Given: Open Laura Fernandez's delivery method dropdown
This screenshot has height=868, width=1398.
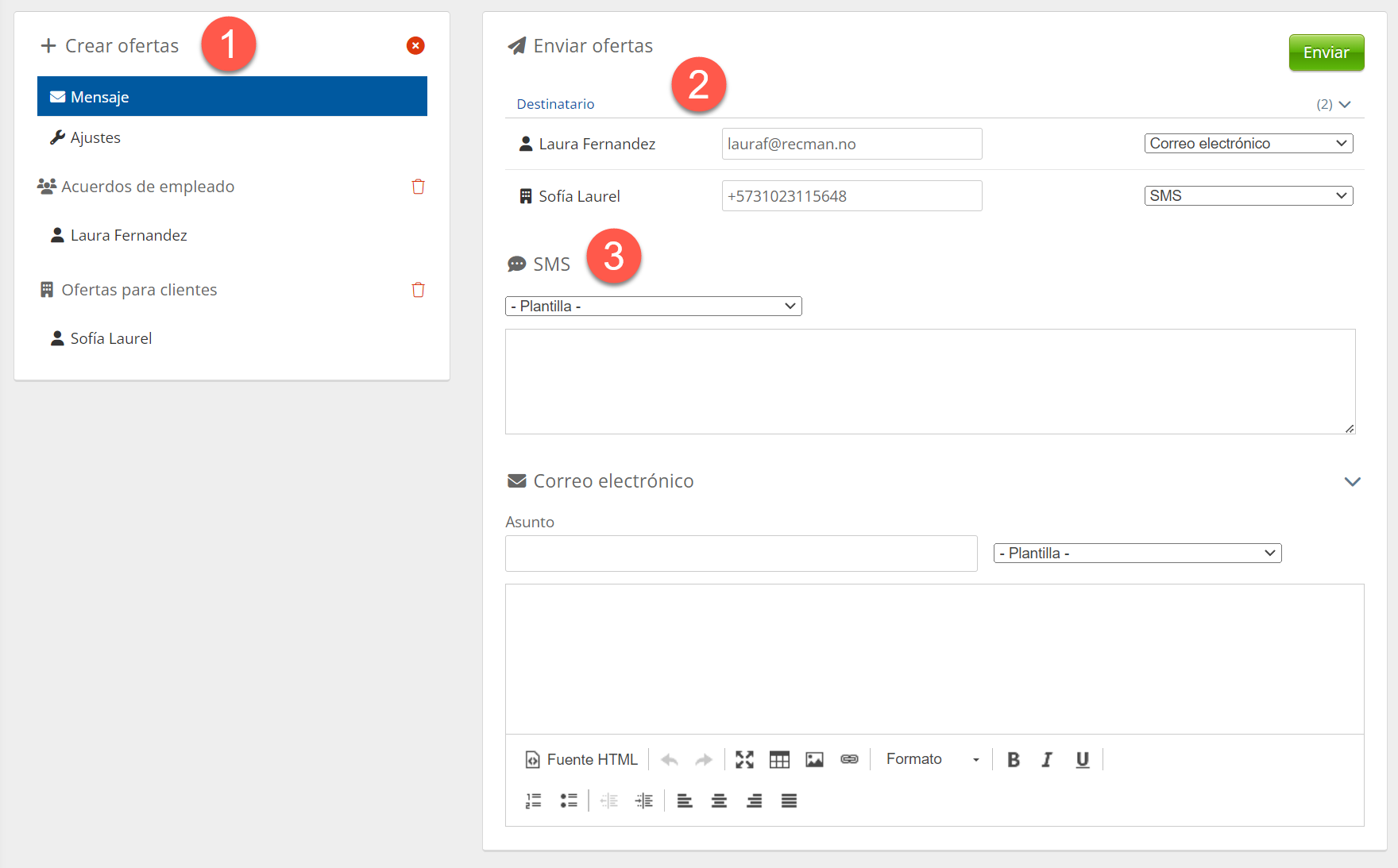Looking at the screenshot, I should point(1248,144).
